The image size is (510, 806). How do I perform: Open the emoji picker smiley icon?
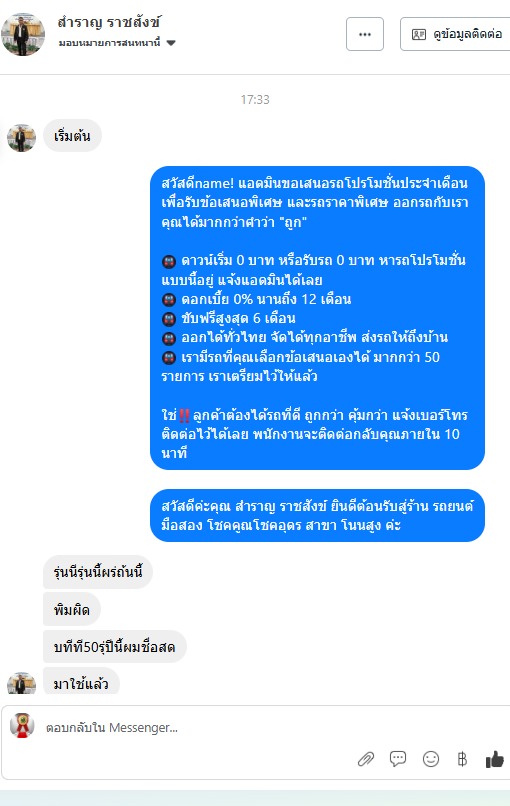click(x=431, y=759)
